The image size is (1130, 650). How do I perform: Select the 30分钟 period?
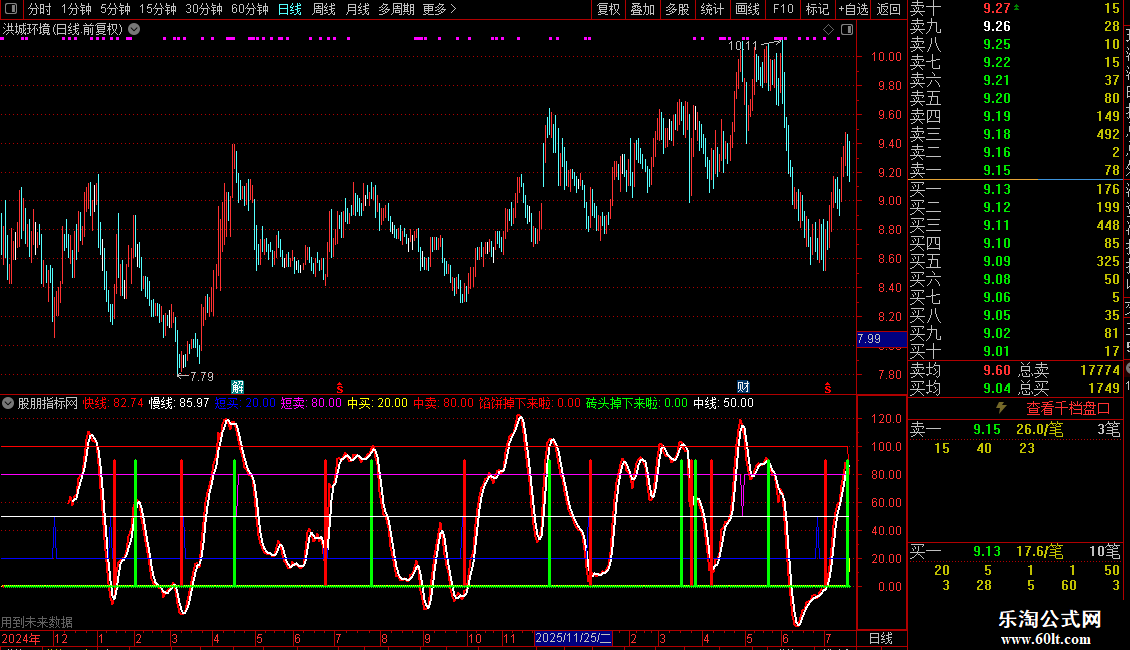tap(203, 9)
